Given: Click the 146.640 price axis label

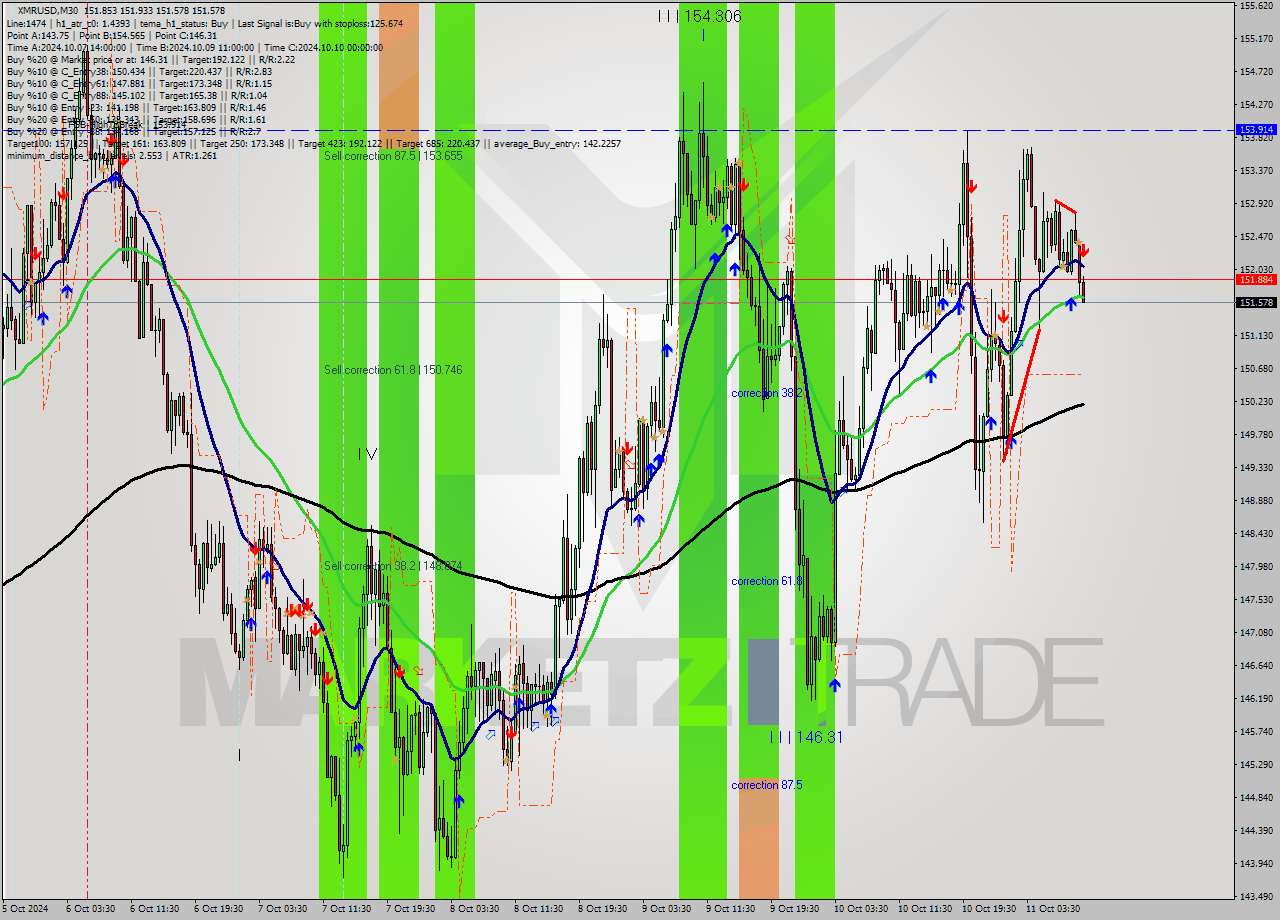Looking at the screenshot, I should click(x=1255, y=666).
